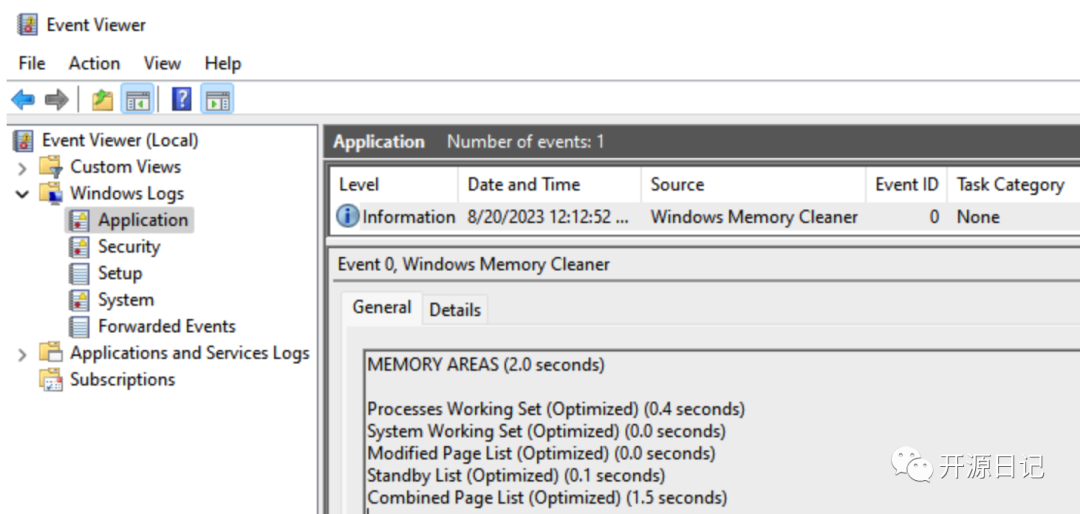This screenshot has width=1080, height=514.
Task: Open the Forwarded Events log
Action: (x=166, y=326)
